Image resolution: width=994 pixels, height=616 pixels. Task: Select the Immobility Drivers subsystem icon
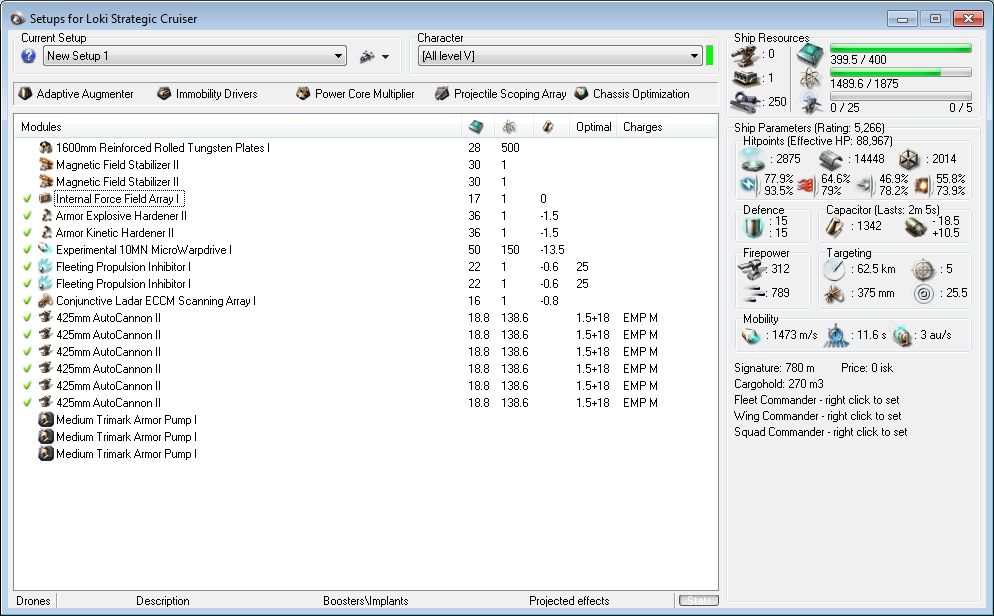coord(164,94)
